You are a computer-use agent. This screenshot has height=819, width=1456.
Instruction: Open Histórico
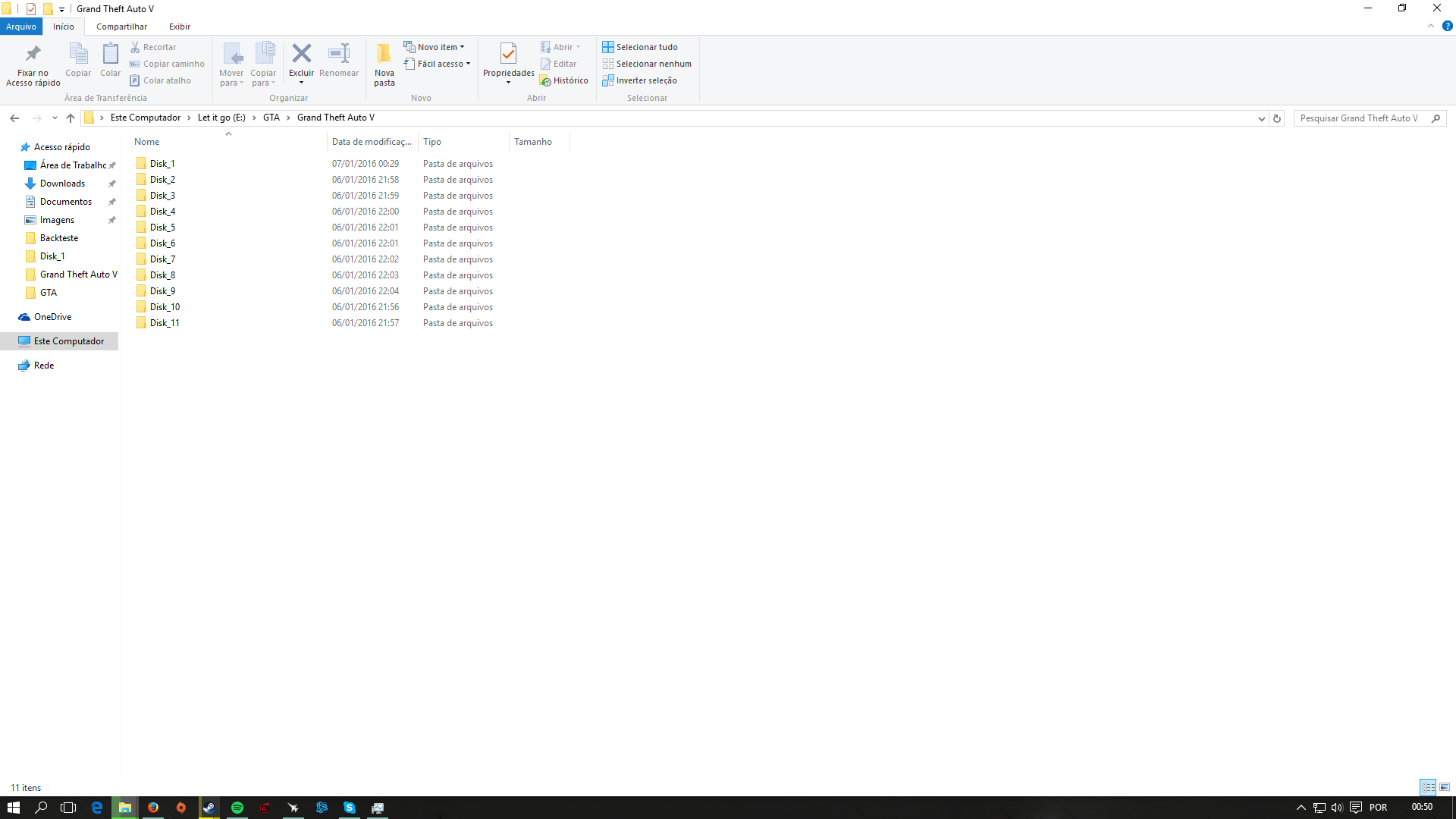click(x=564, y=80)
